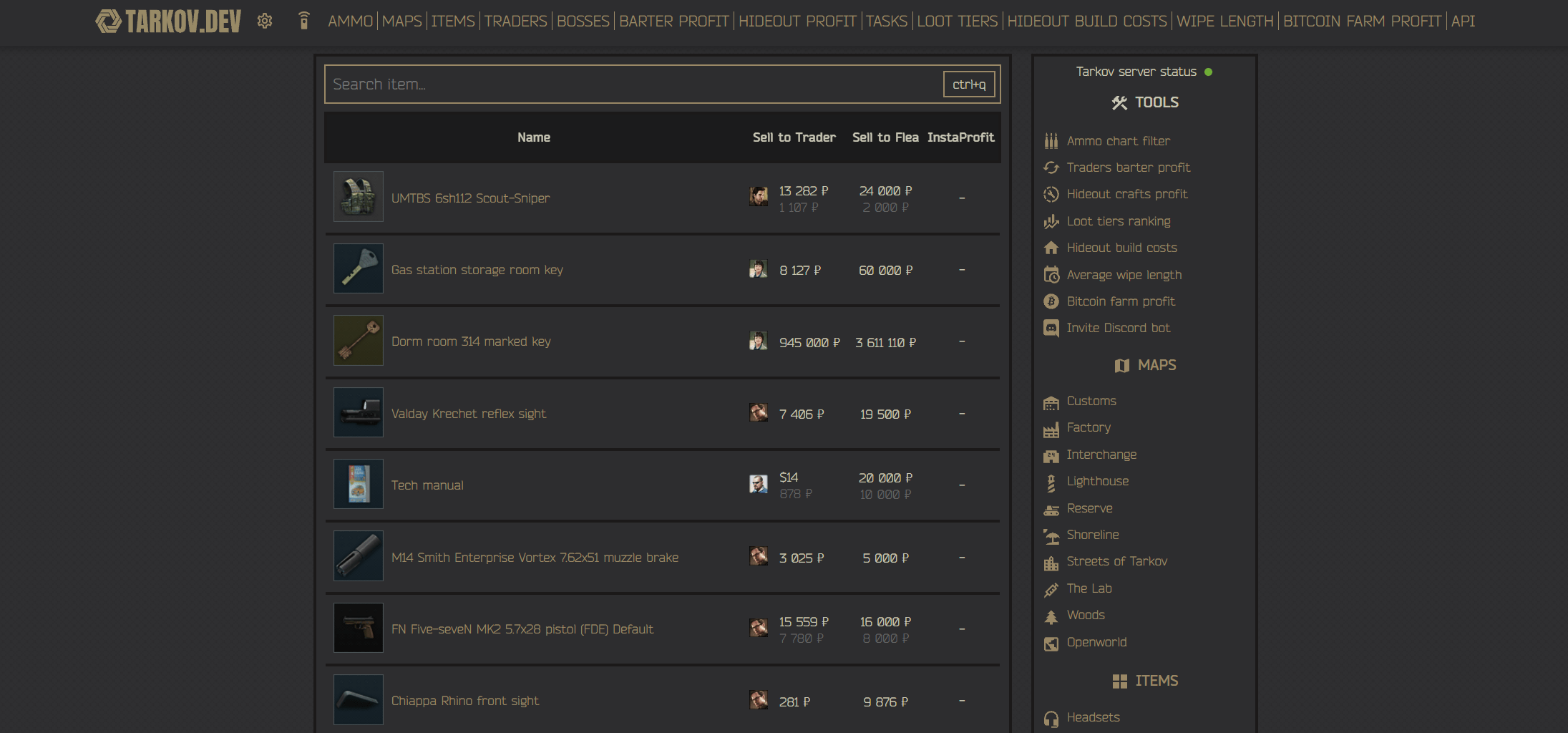Image resolution: width=1568 pixels, height=733 pixels.
Task: Click Dorm room 314 marked key thumbnail
Action: pos(359,340)
